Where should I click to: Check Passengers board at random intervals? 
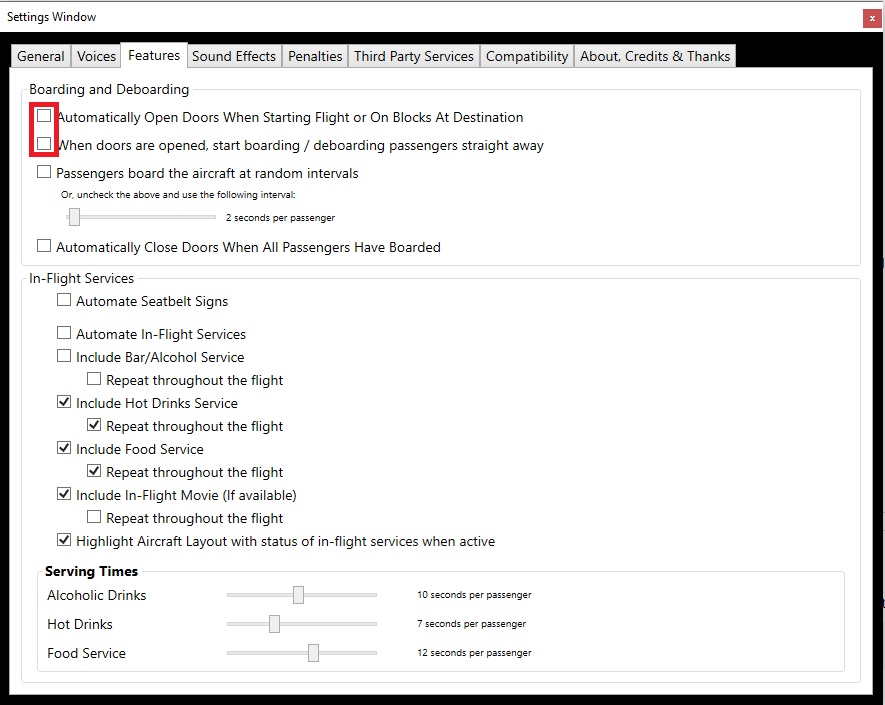(44, 172)
